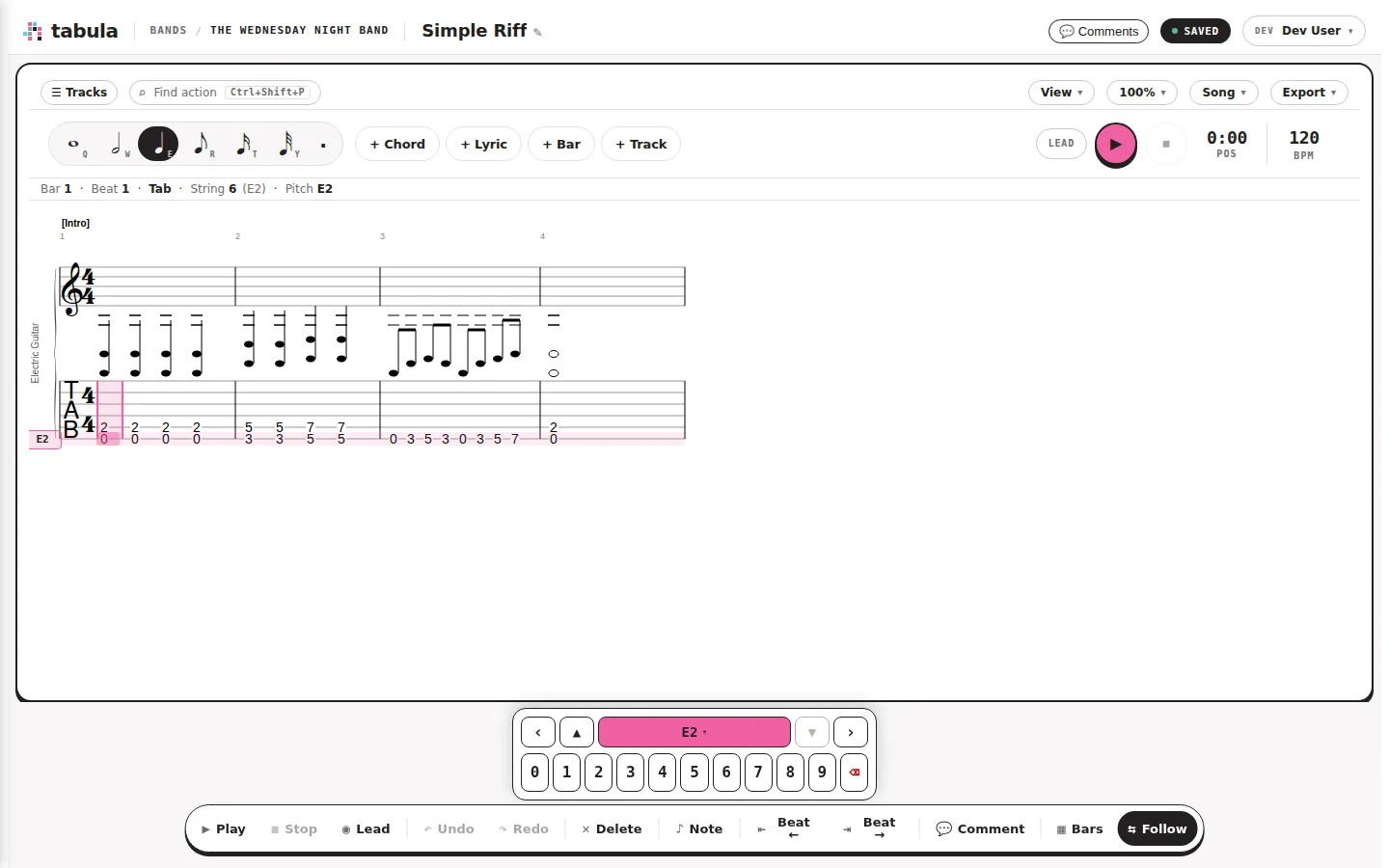1389x868 pixels.
Task: Click the stop square button
Action: 1166,145
